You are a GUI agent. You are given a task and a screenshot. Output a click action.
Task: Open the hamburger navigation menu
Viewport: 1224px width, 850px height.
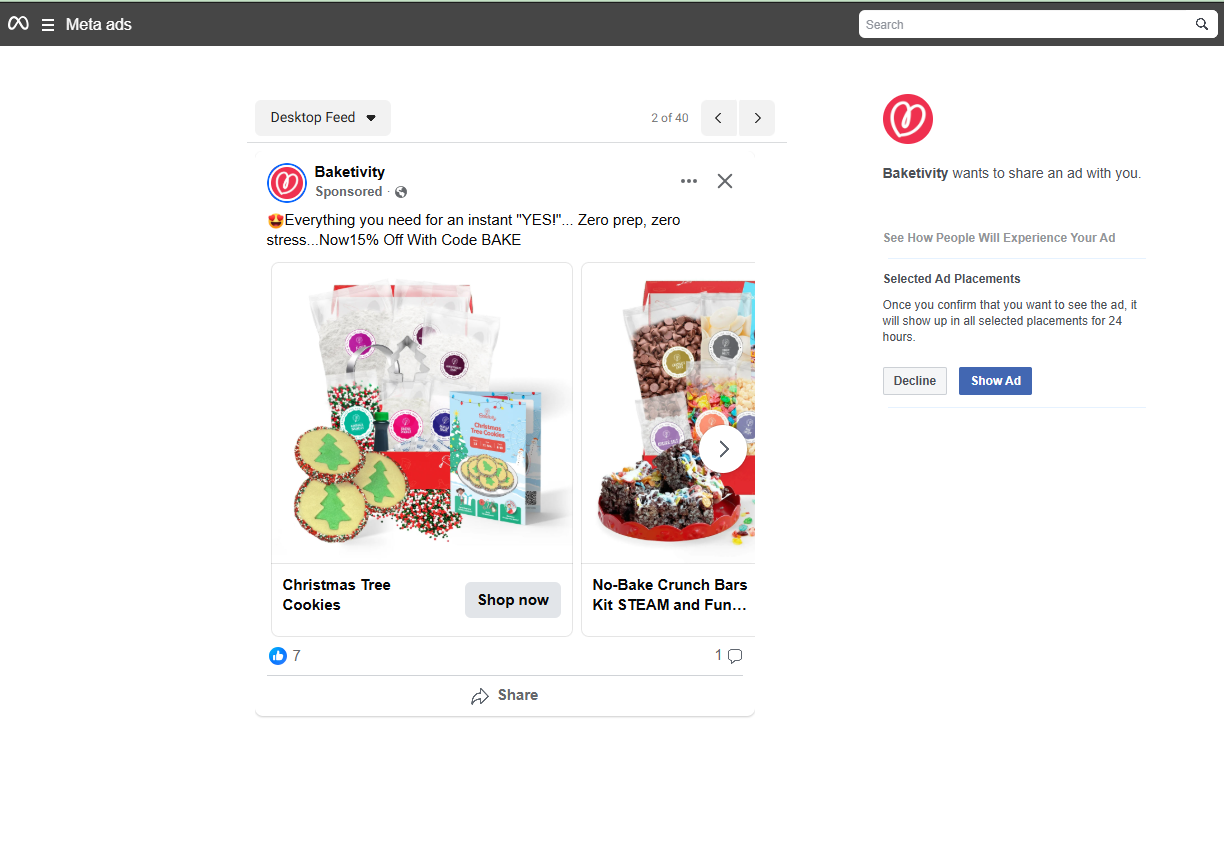48,25
